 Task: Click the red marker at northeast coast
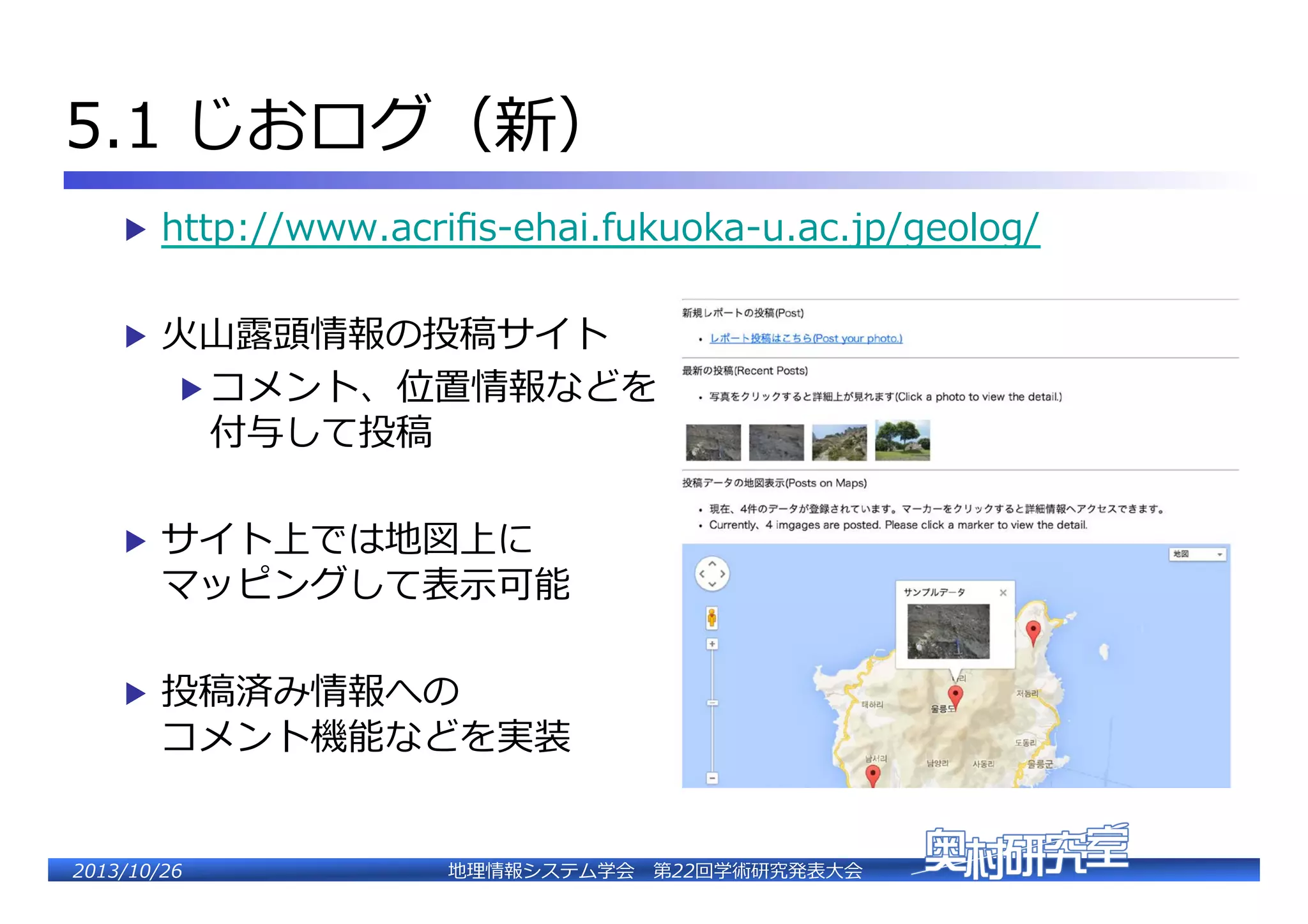pos(1033,632)
